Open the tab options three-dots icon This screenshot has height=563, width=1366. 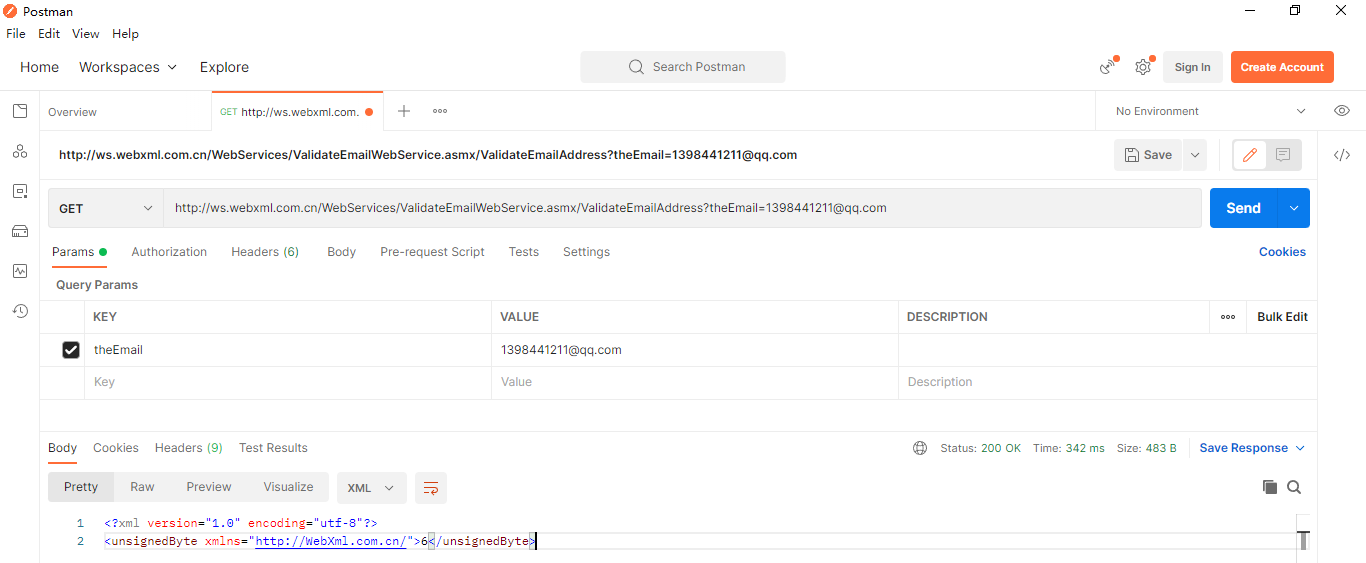440,111
